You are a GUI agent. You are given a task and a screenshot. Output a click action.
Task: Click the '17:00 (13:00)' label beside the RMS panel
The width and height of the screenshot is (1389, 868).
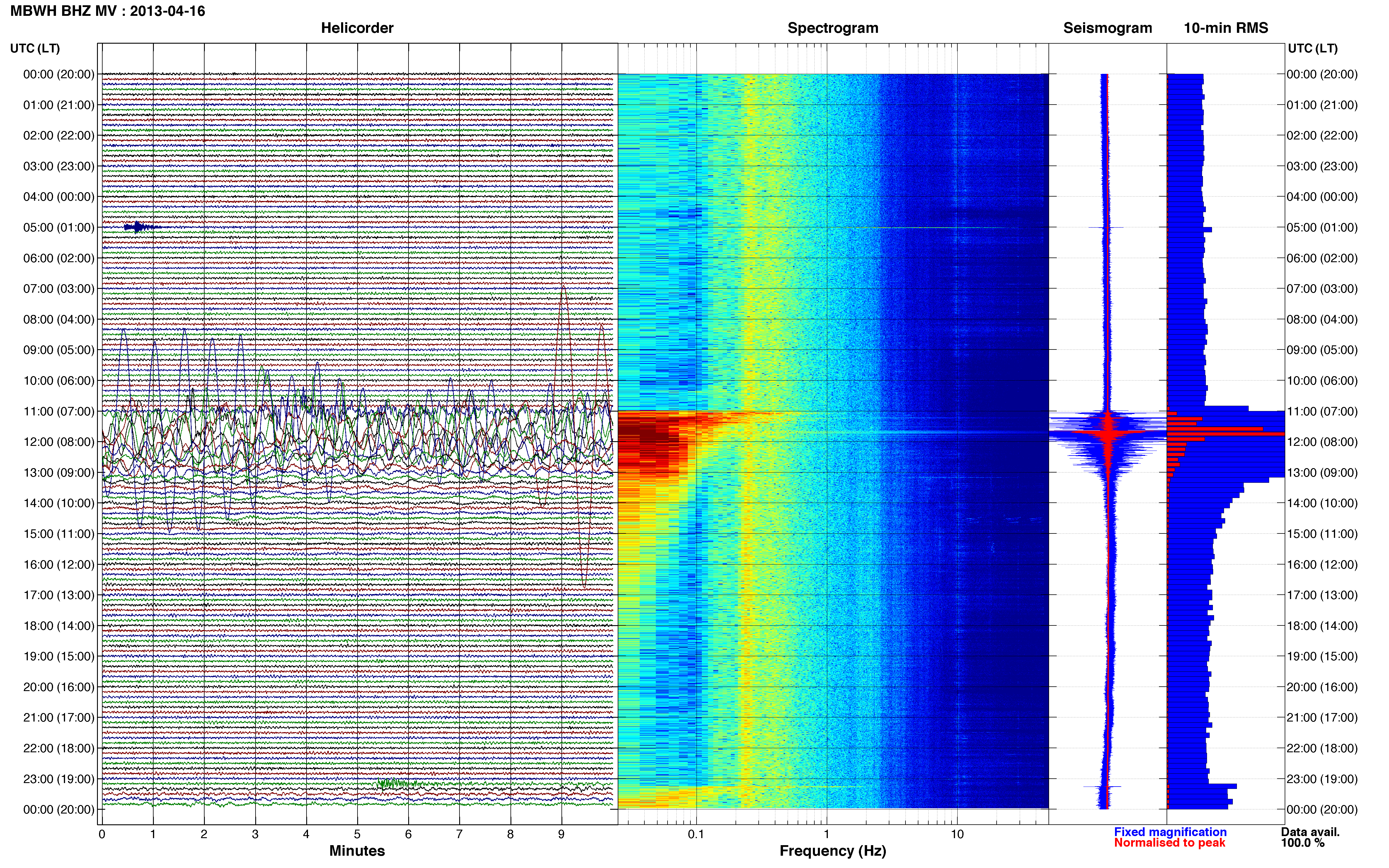click(x=1322, y=595)
